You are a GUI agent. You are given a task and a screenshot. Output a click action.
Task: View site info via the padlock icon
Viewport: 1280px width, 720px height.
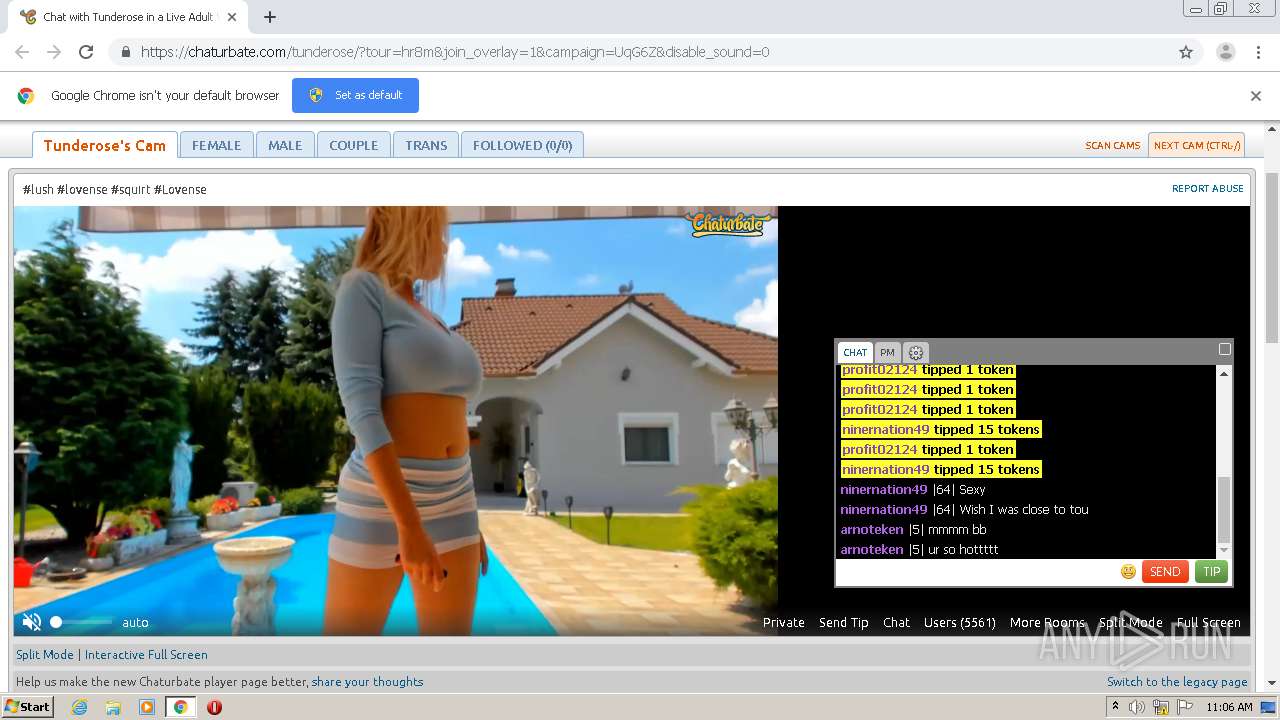tap(125, 52)
